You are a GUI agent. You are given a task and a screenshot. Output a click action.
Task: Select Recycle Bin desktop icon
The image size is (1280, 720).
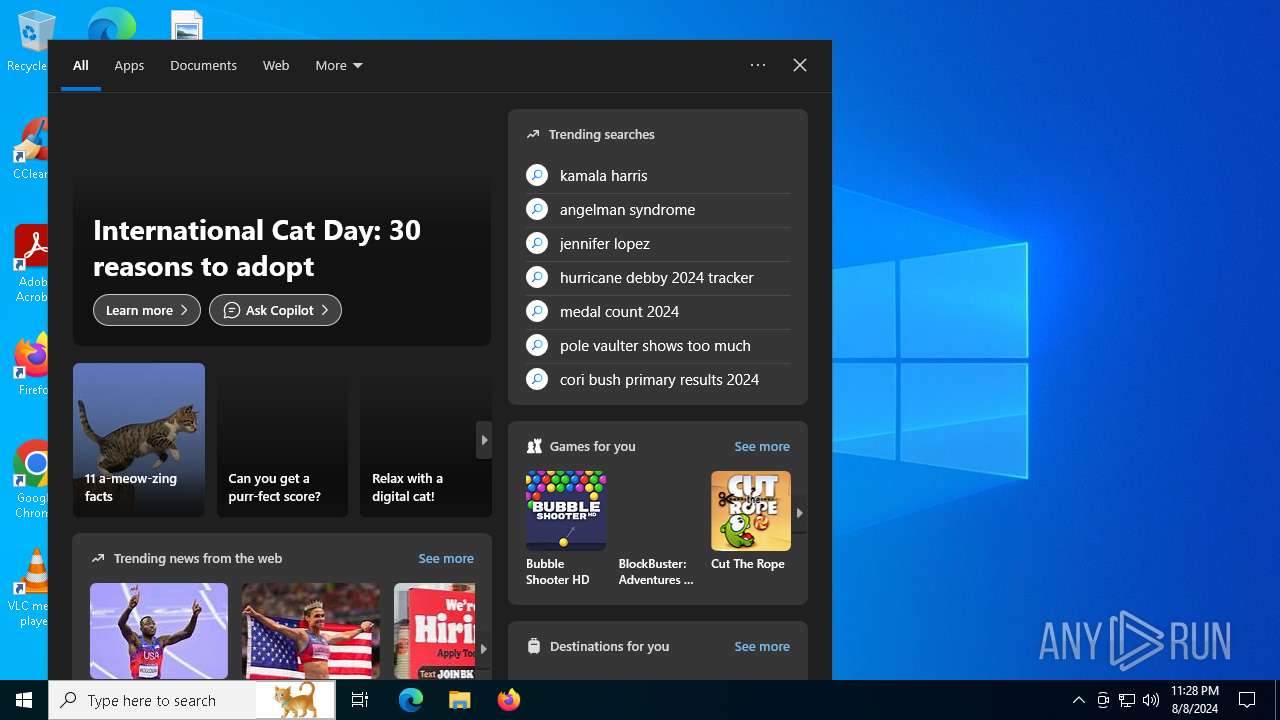(30, 42)
